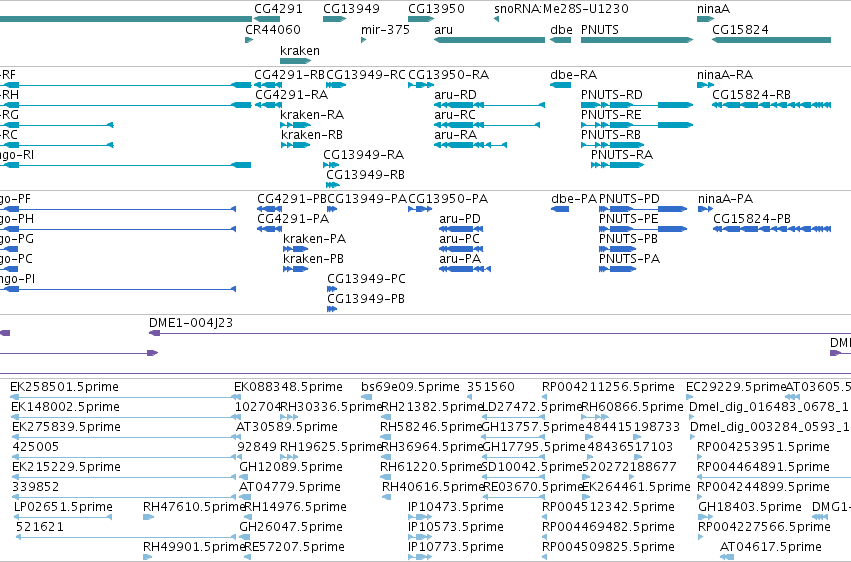Select transcript label PNUTS-RB

[611, 135]
